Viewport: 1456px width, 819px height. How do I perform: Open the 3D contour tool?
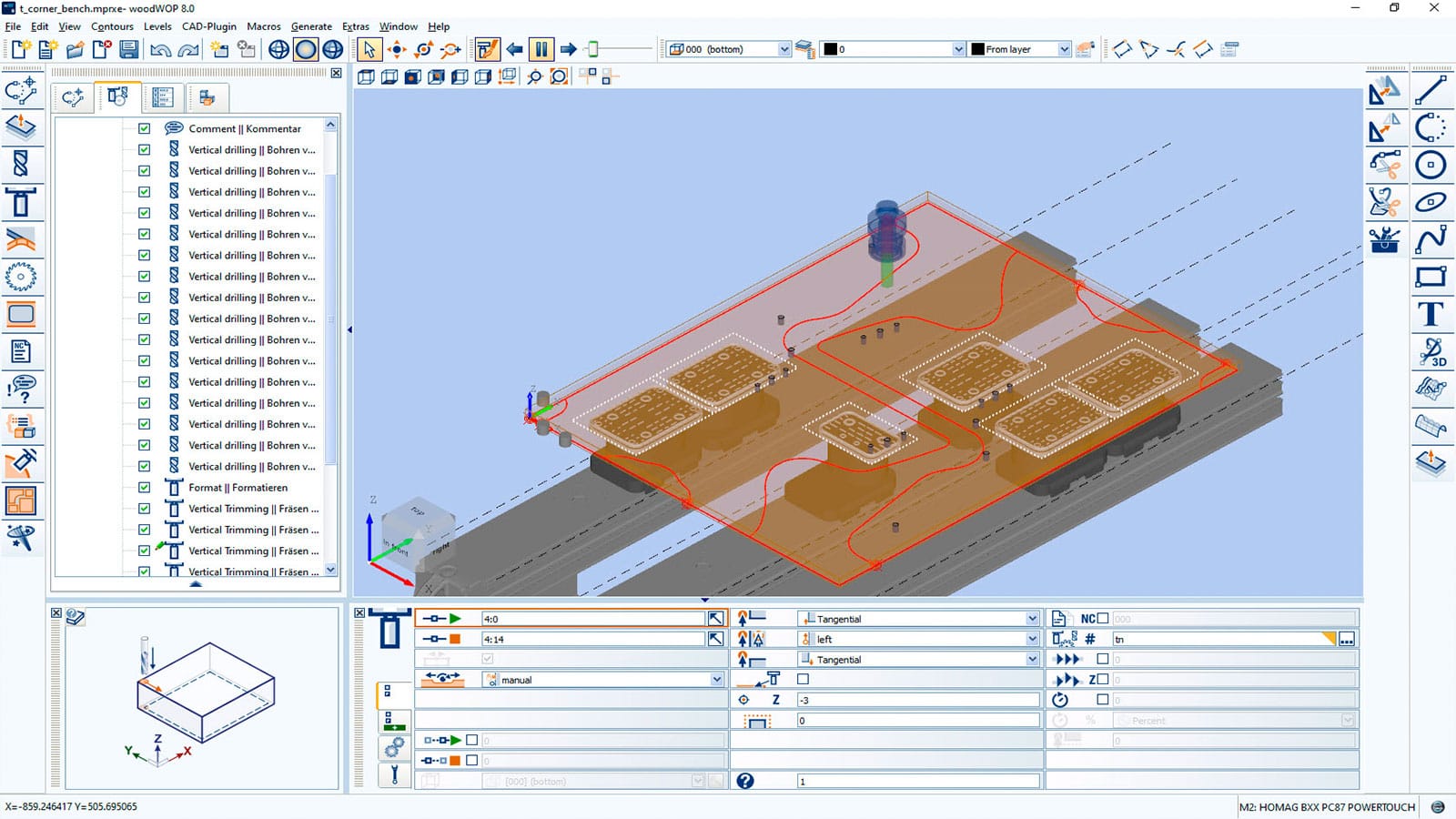tap(1433, 349)
